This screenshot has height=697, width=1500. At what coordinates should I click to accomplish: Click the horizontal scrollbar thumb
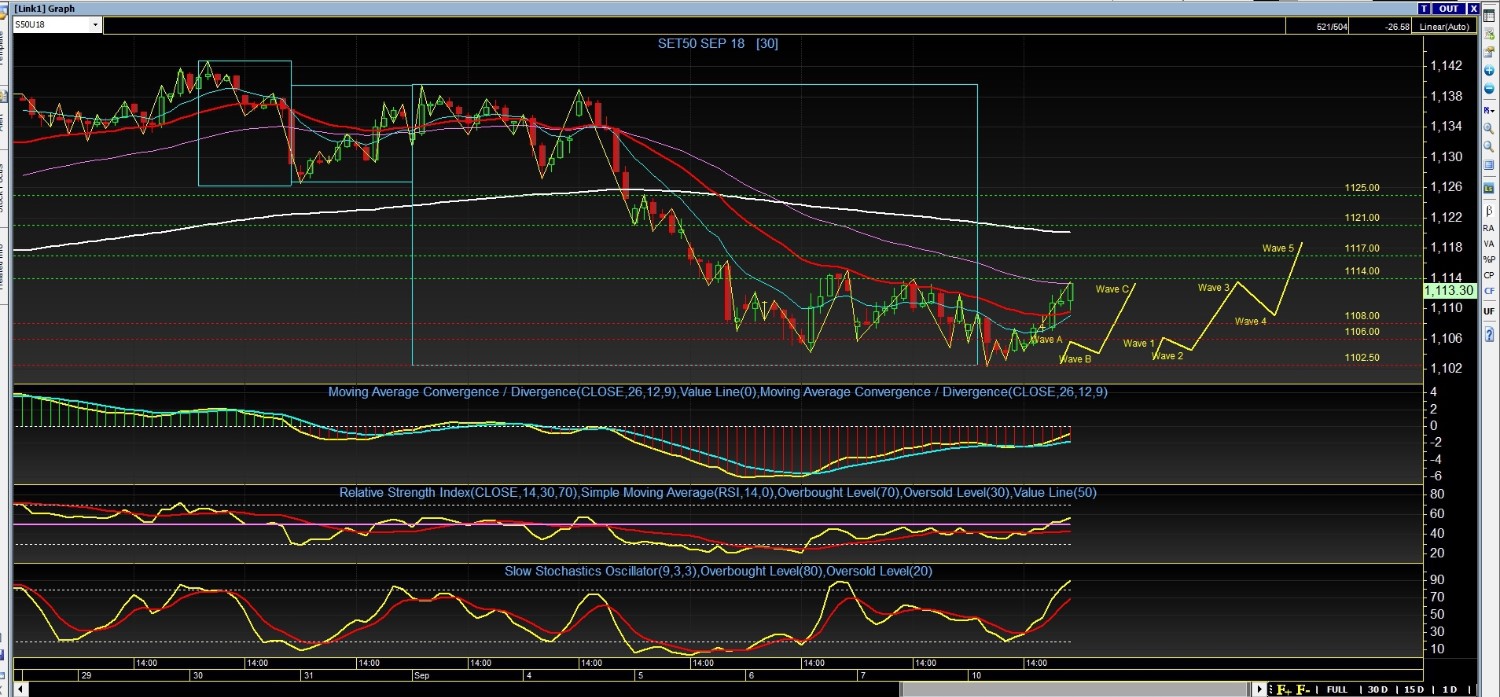click(x=1076, y=690)
